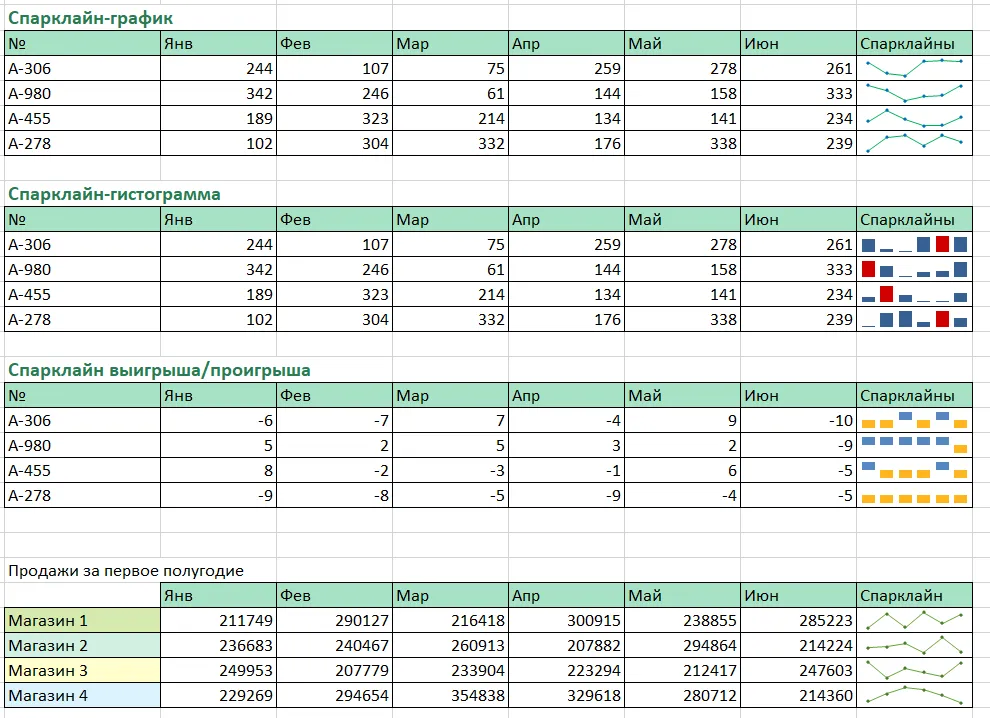Select the 'Магазин 1' row label
Image resolution: width=990 pixels, height=718 pixels.
[x=83, y=620]
